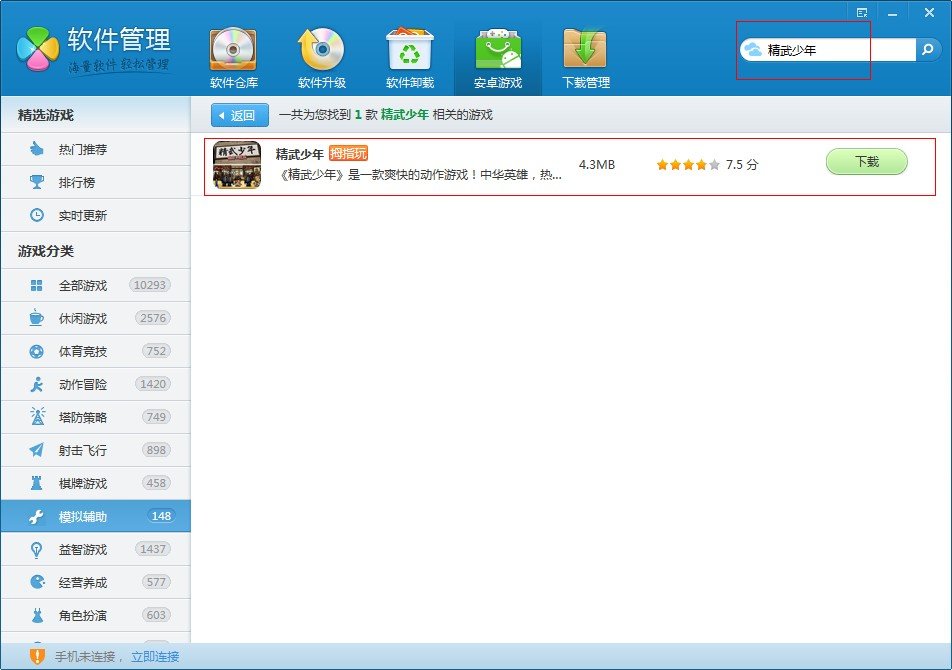Select the 射击飞行 shooting category
Image resolution: width=952 pixels, height=670 pixels.
click(x=83, y=450)
